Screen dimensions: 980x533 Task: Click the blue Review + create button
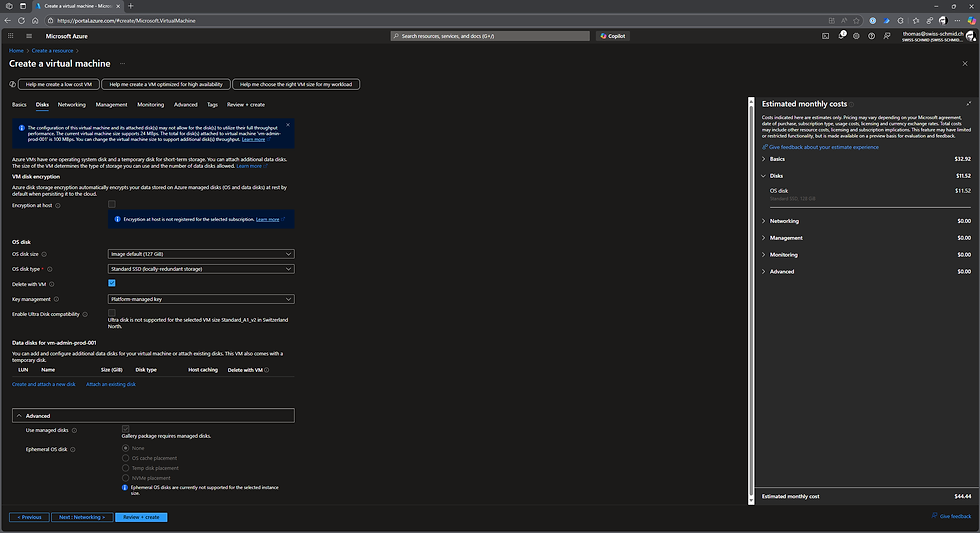tap(141, 517)
